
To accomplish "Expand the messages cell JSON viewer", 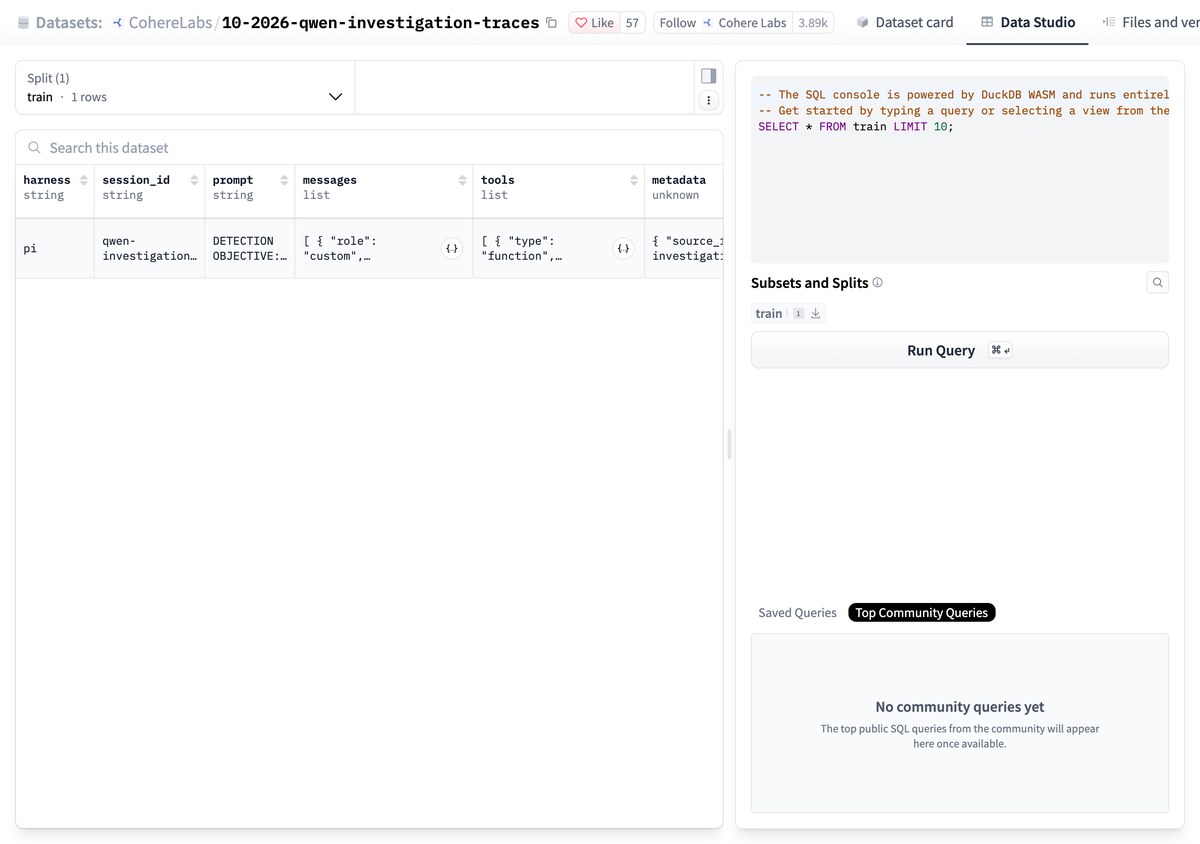I will pos(452,248).
